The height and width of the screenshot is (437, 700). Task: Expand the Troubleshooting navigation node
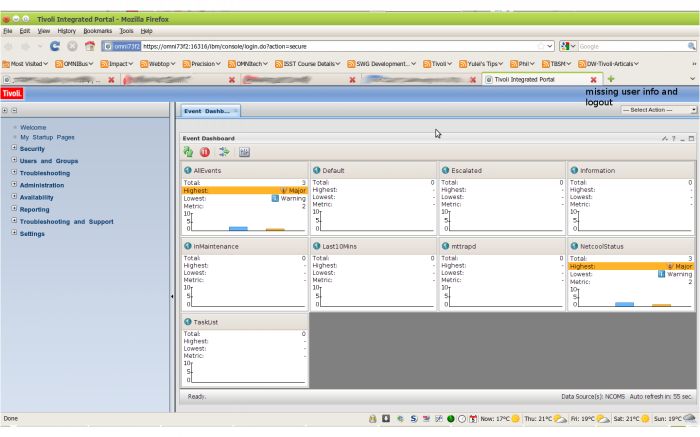(14, 172)
